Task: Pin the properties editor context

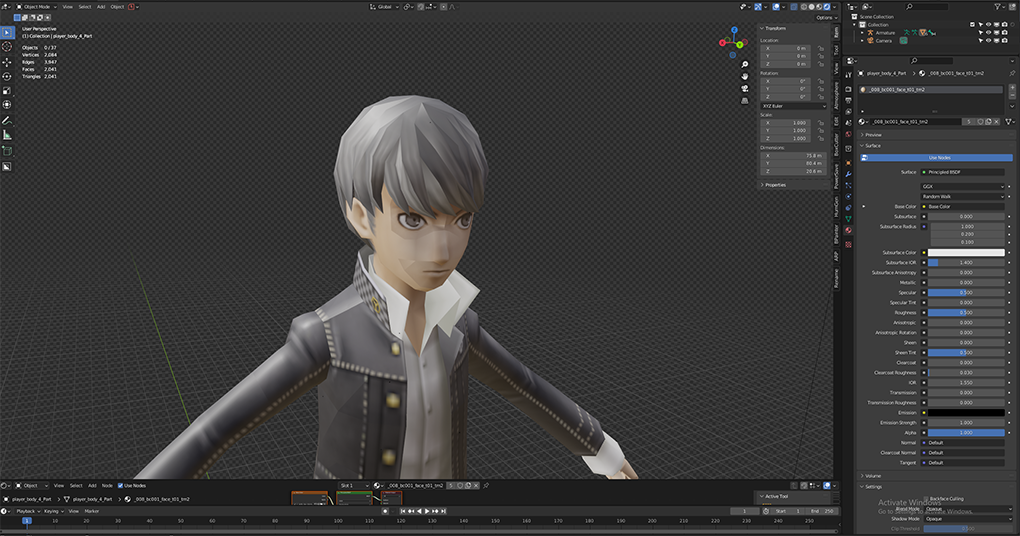Action: tap(1012, 73)
